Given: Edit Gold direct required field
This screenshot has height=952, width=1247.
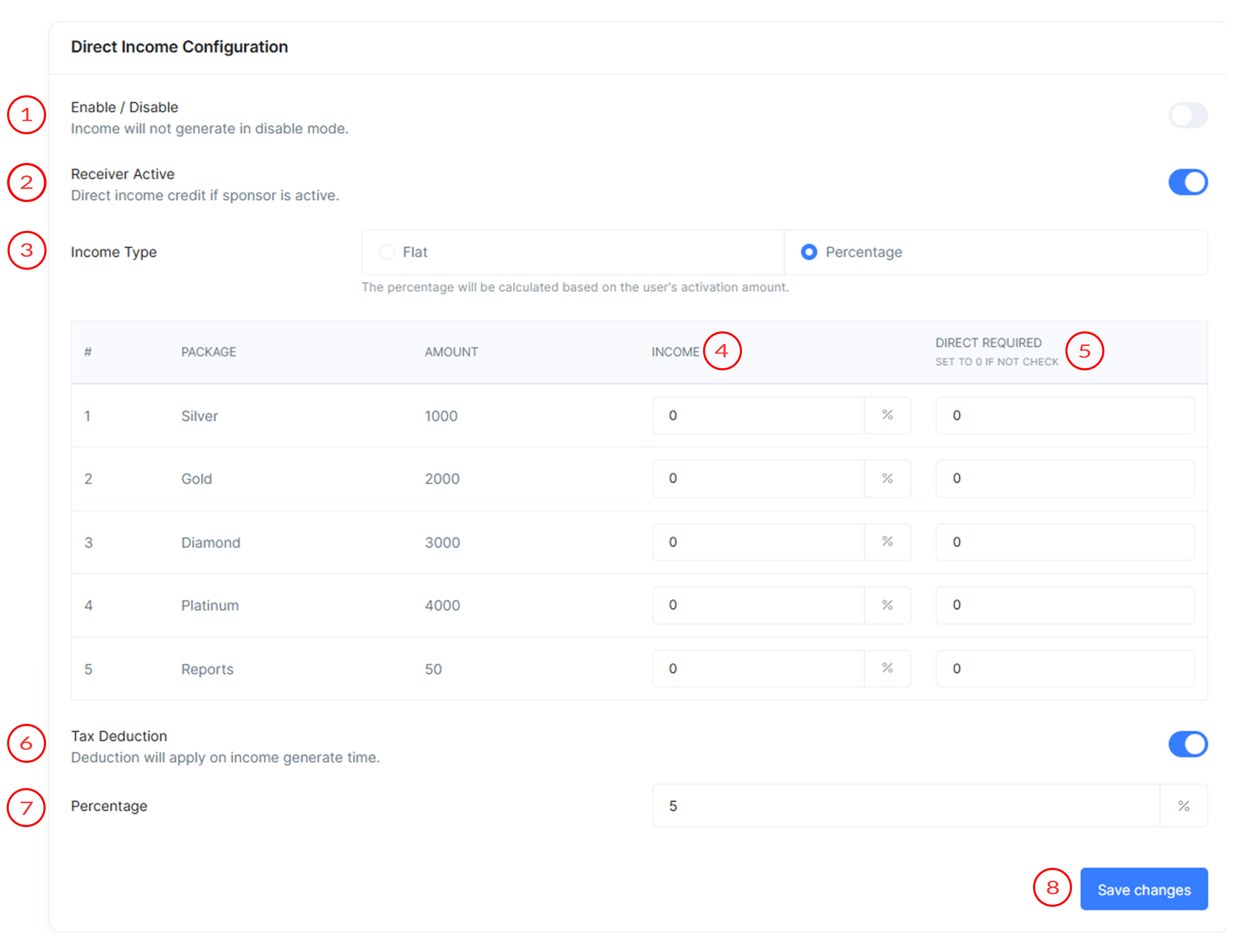Looking at the screenshot, I should coord(1064,479).
